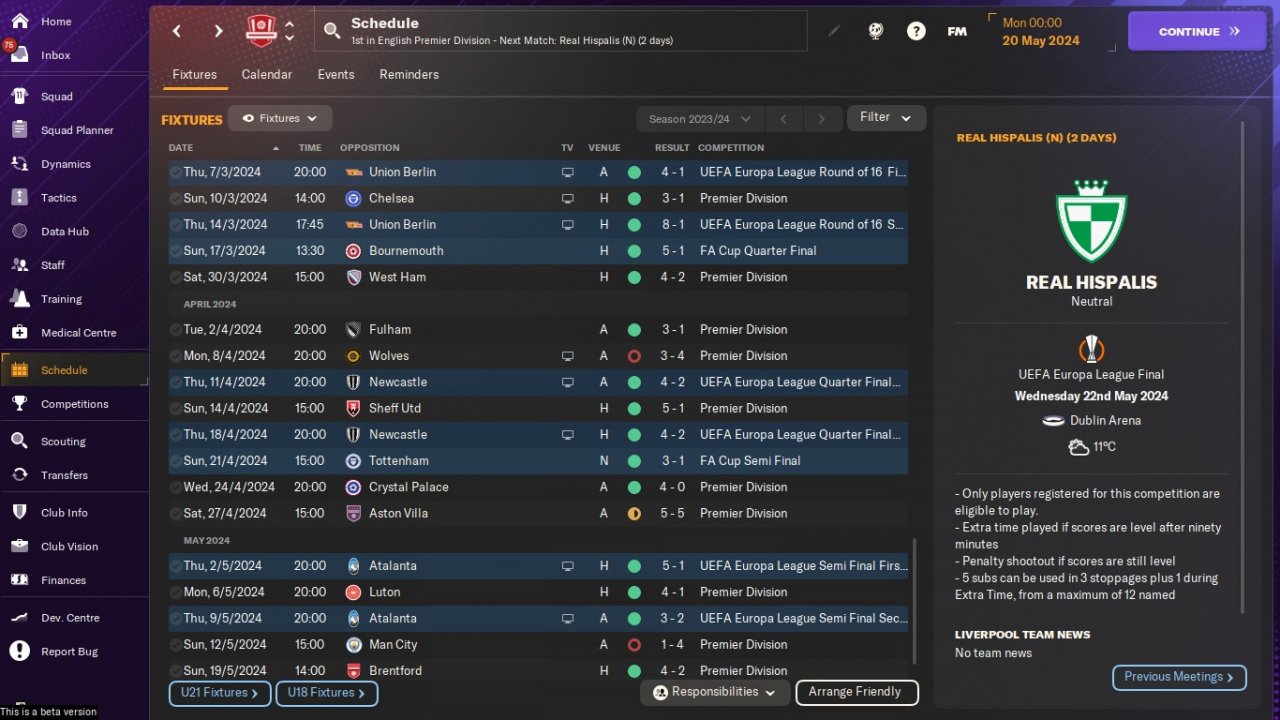Open the help question mark icon
This screenshot has height=720, width=1280.
(x=916, y=31)
